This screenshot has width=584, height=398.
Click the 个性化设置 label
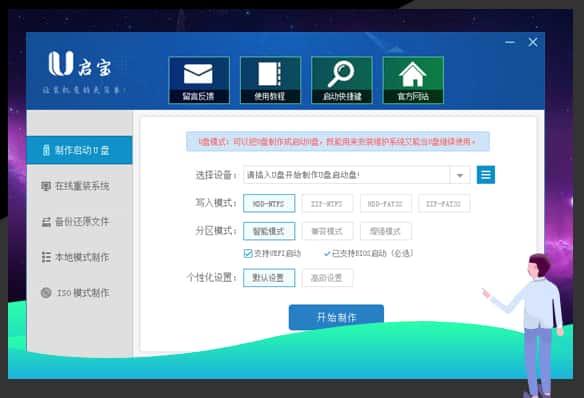(x=212, y=277)
